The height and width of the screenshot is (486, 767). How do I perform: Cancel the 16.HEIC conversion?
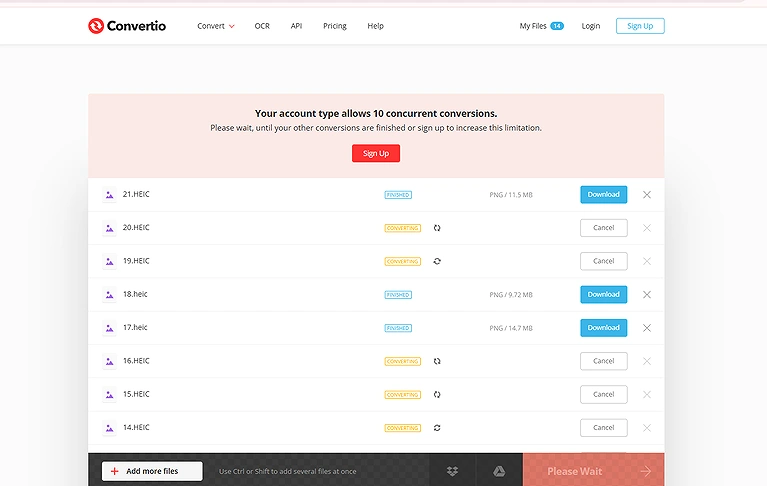604,361
